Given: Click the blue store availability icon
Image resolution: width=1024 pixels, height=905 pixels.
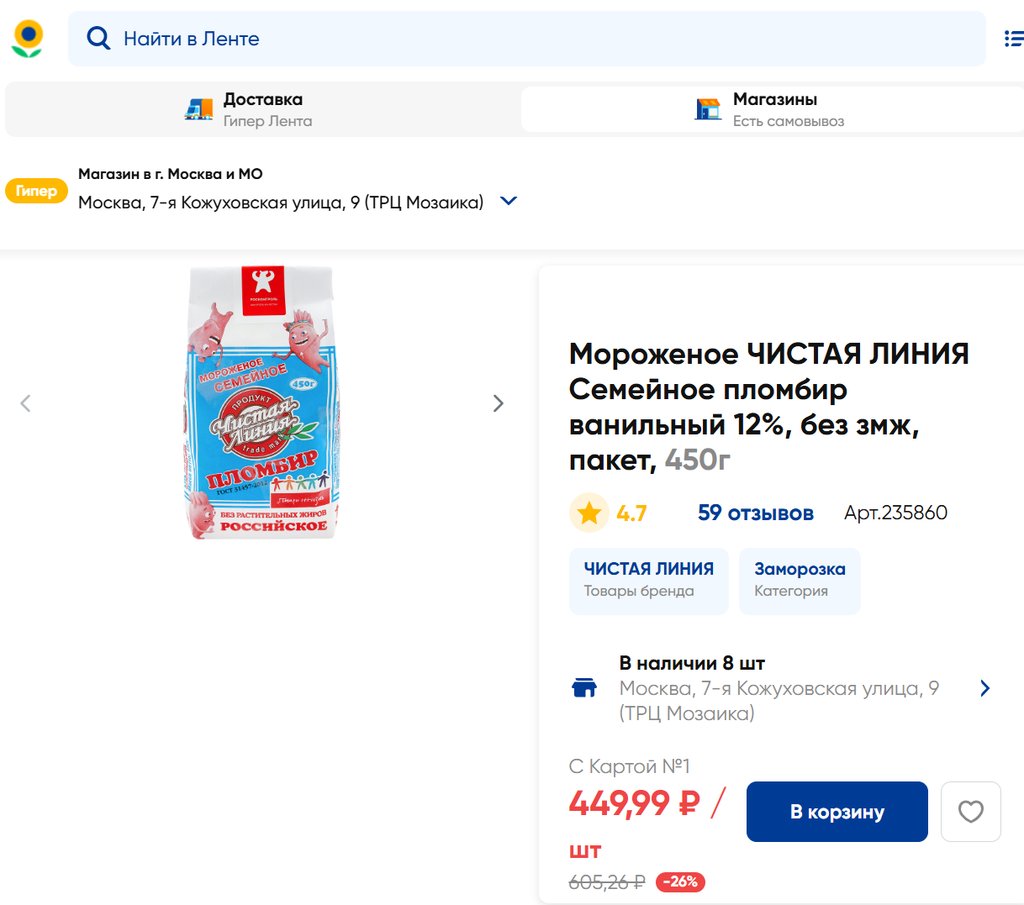Looking at the screenshot, I should click(584, 688).
